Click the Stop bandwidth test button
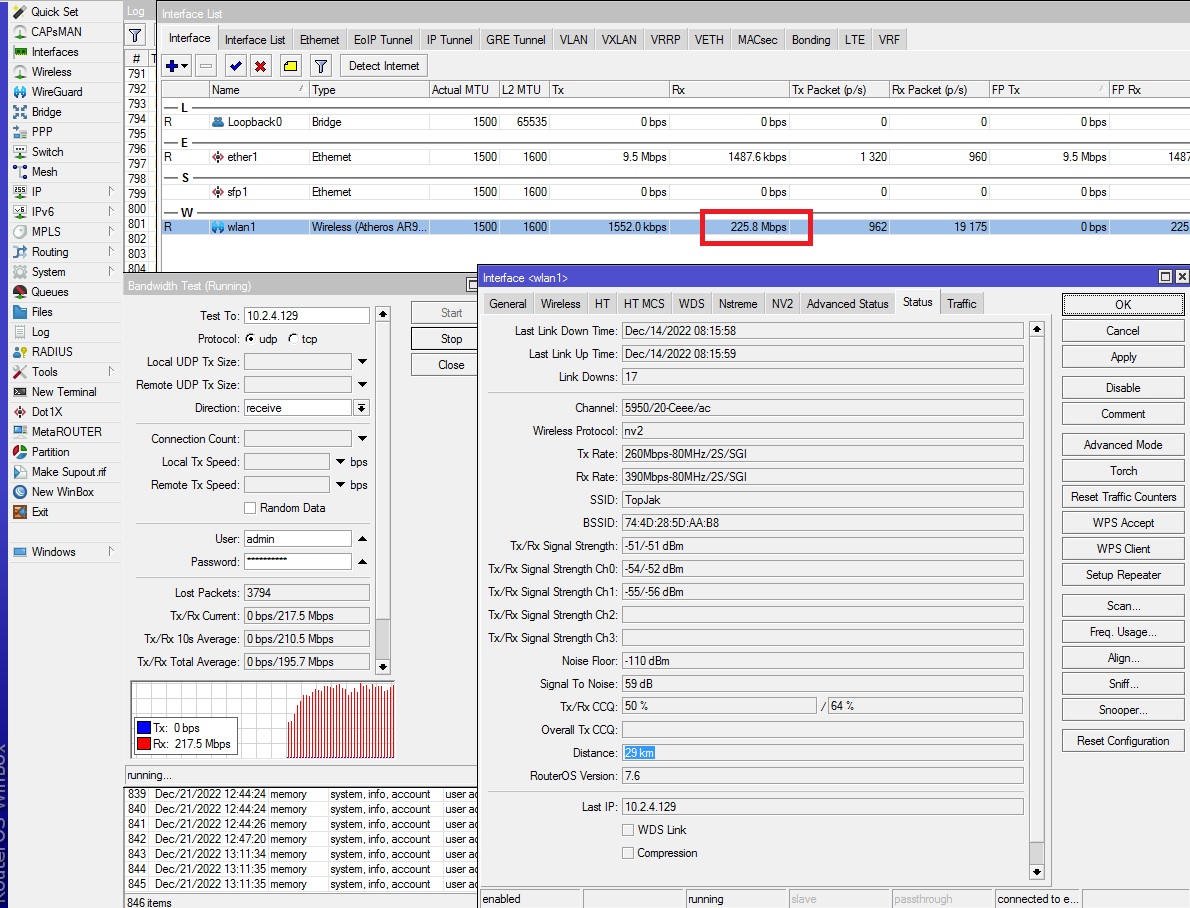The height and width of the screenshot is (908, 1190). click(451, 339)
